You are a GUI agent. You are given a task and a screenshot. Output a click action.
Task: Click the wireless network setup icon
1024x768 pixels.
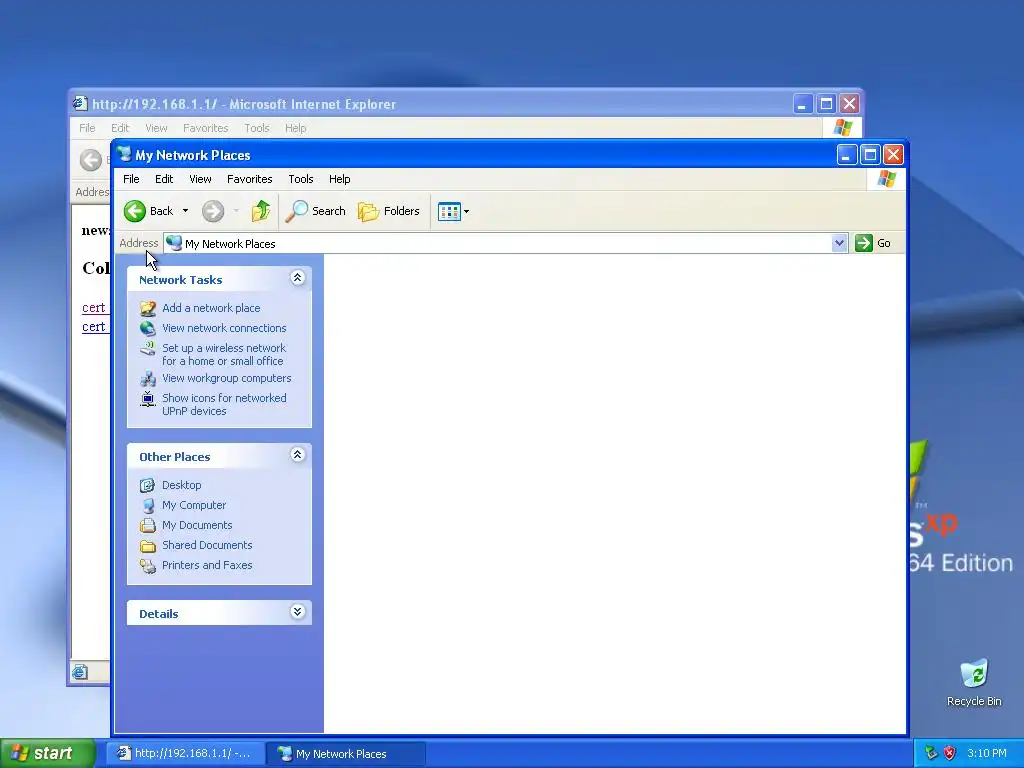coord(148,348)
